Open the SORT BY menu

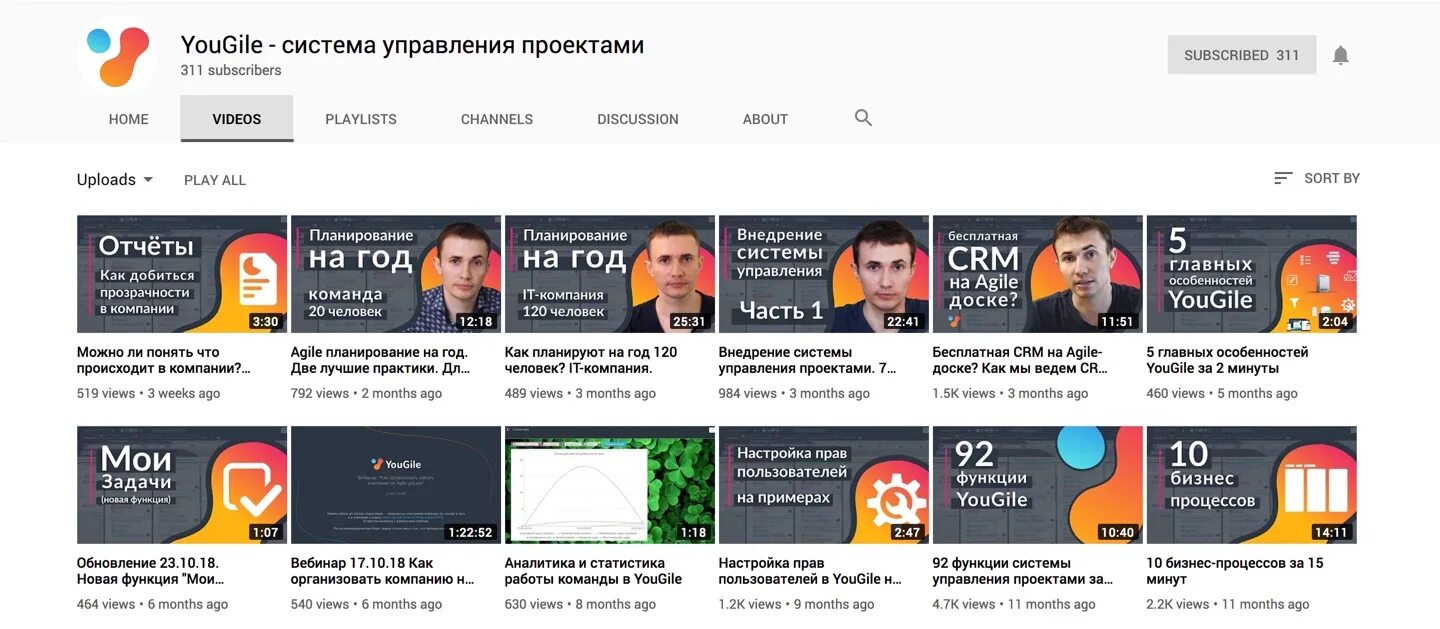(1317, 178)
